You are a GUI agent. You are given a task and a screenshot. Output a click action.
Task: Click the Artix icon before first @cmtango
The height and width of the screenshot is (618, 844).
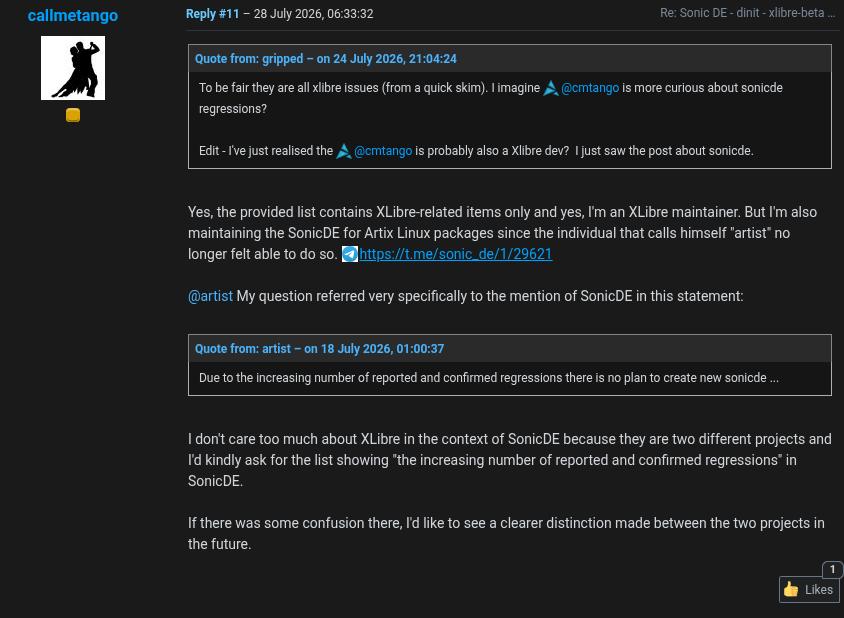[x=551, y=88]
